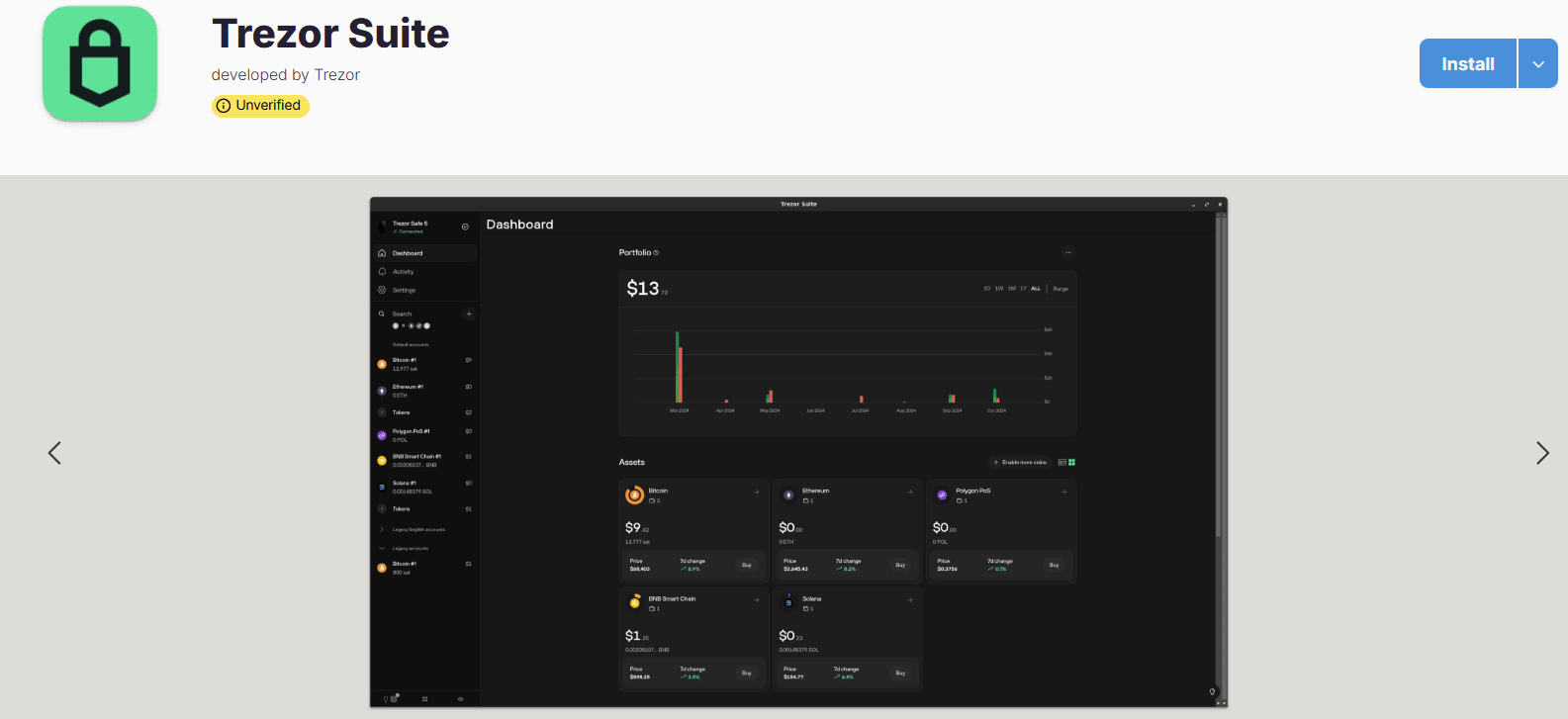
Task: Click the Solana coin icon on its card
Action: pyautogui.click(x=788, y=602)
